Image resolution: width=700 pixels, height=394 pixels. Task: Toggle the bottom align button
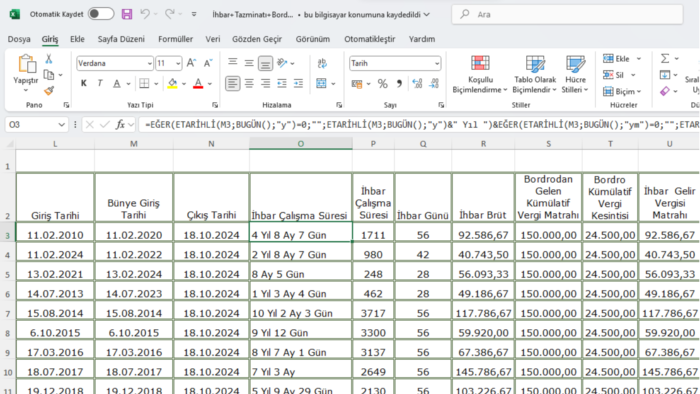265,63
